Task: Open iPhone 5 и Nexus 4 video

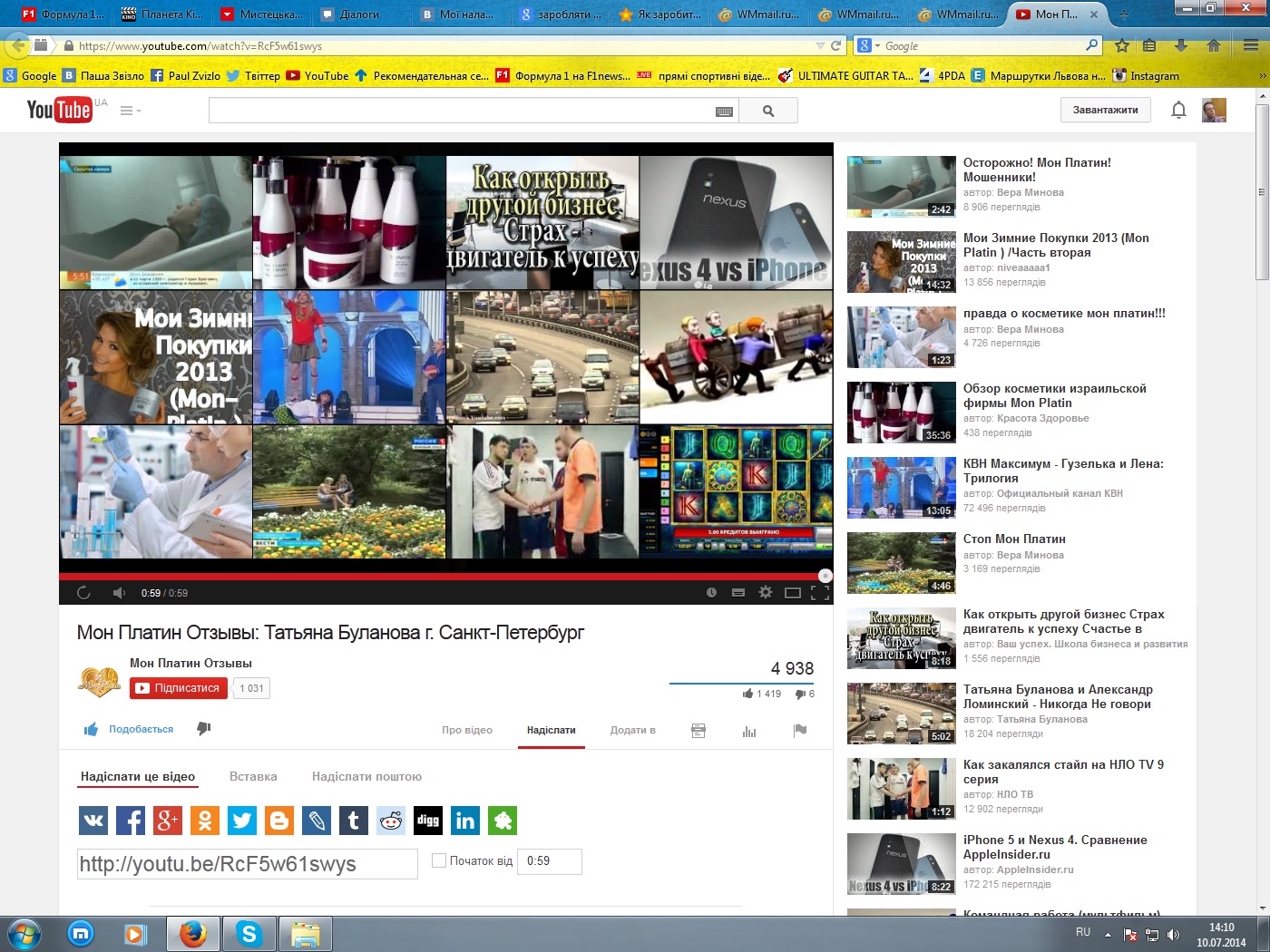Action: point(1055,847)
